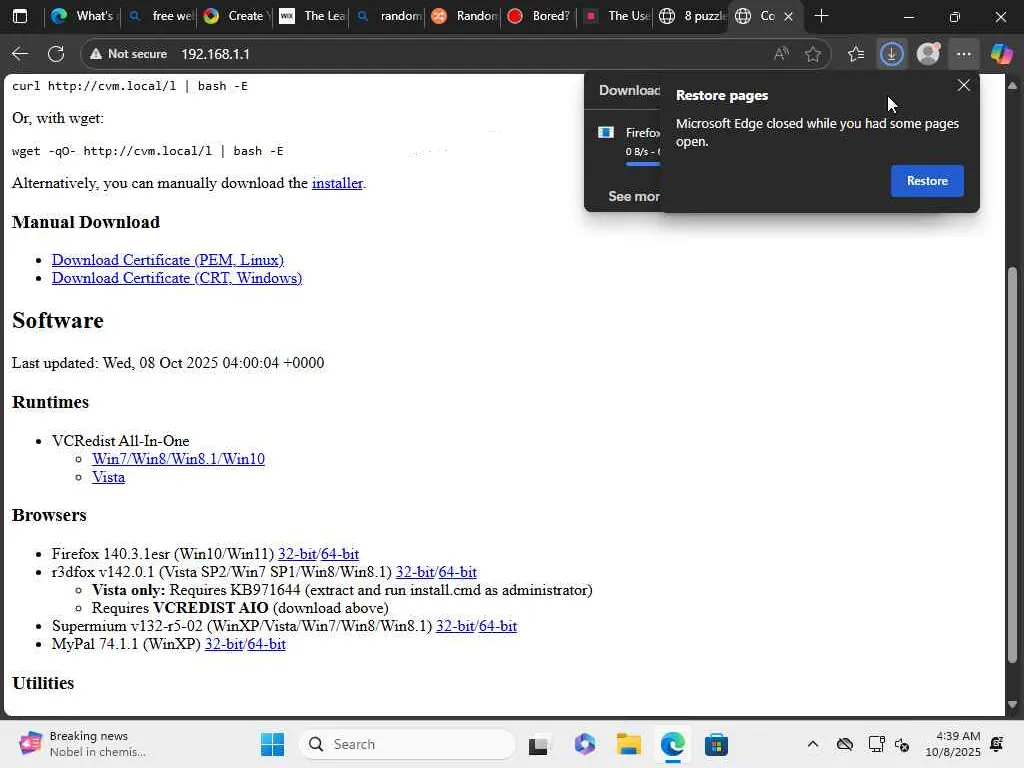Image resolution: width=1024 pixels, height=768 pixels.
Task: Open File Explorer from the taskbar
Action: 628,744
